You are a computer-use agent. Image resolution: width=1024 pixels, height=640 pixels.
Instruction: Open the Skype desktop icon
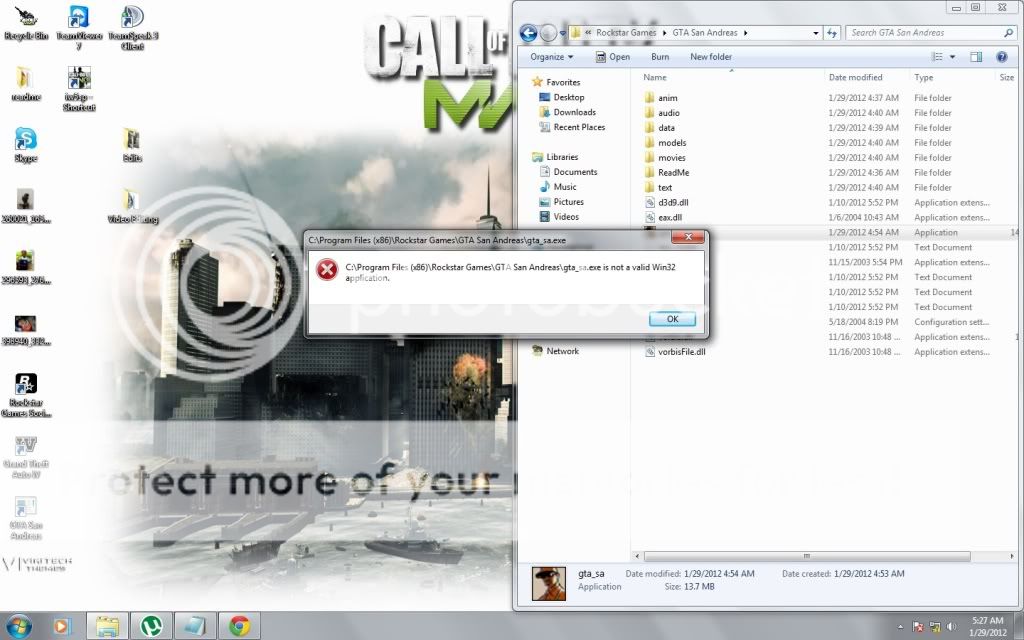click(25, 142)
